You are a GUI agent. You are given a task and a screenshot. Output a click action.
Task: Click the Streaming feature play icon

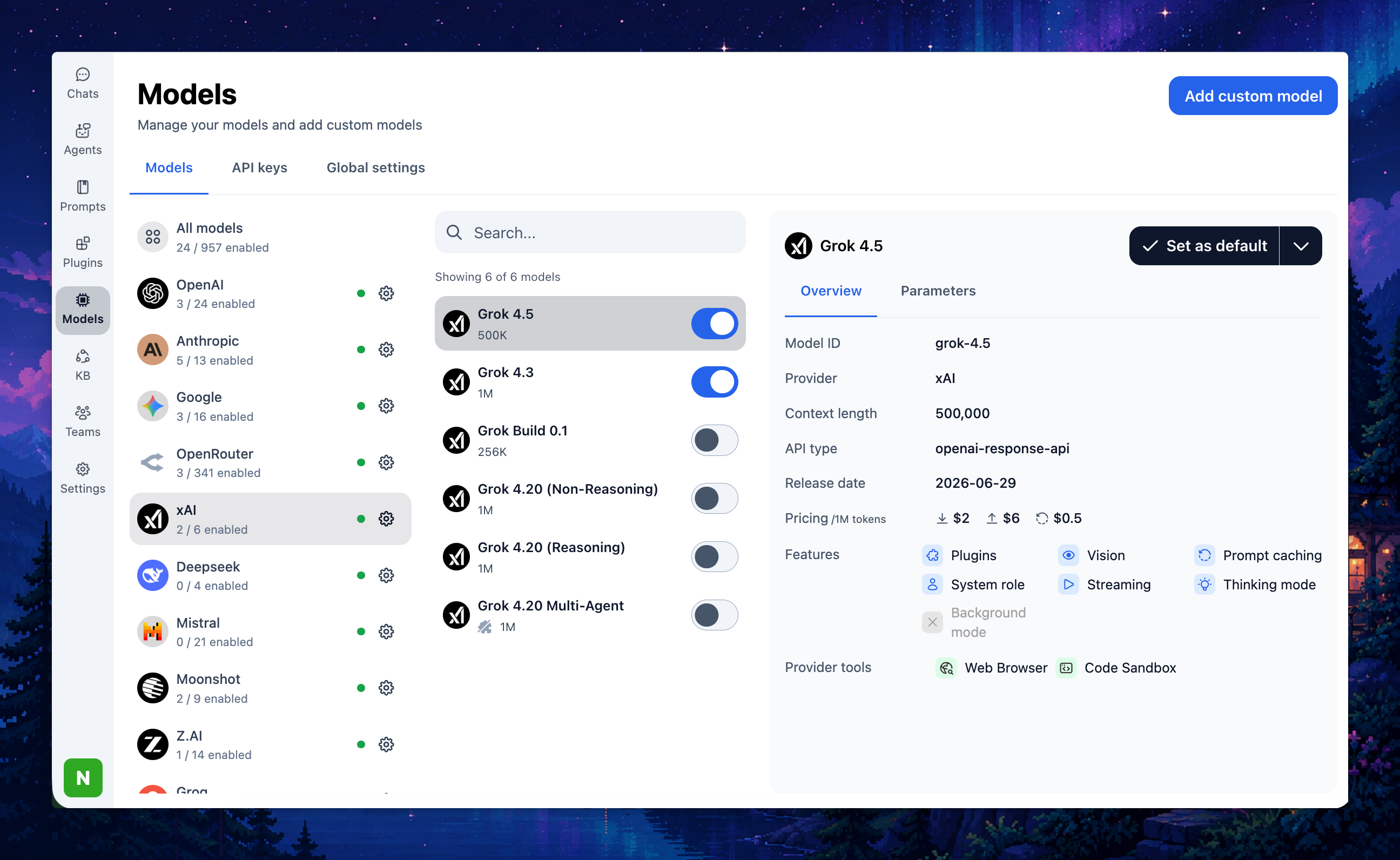[1068, 584]
